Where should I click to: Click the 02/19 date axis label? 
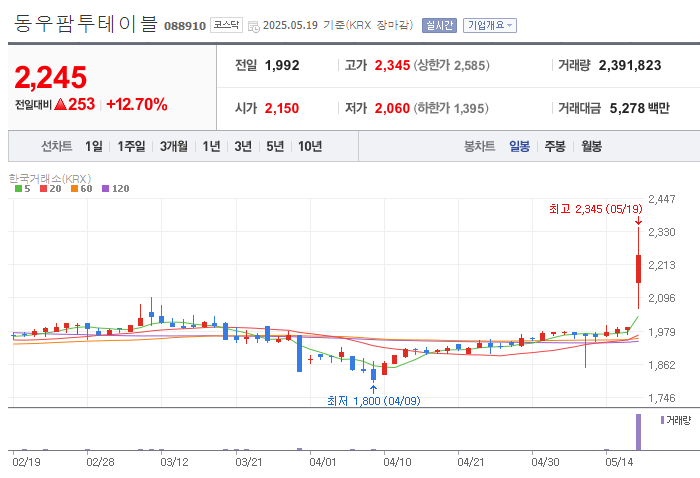(26, 462)
